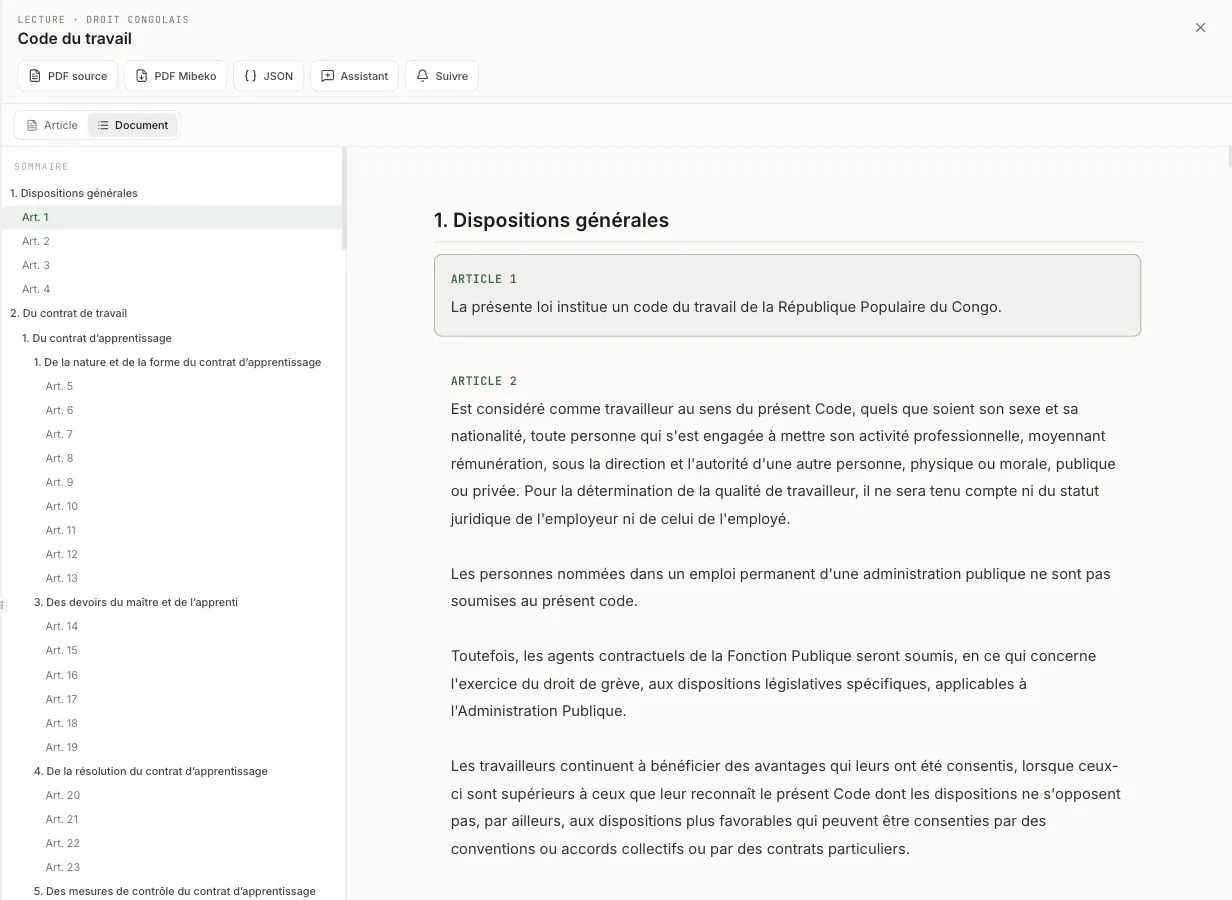
Task: Click the document pane scrollbar
Action: click(1229, 156)
